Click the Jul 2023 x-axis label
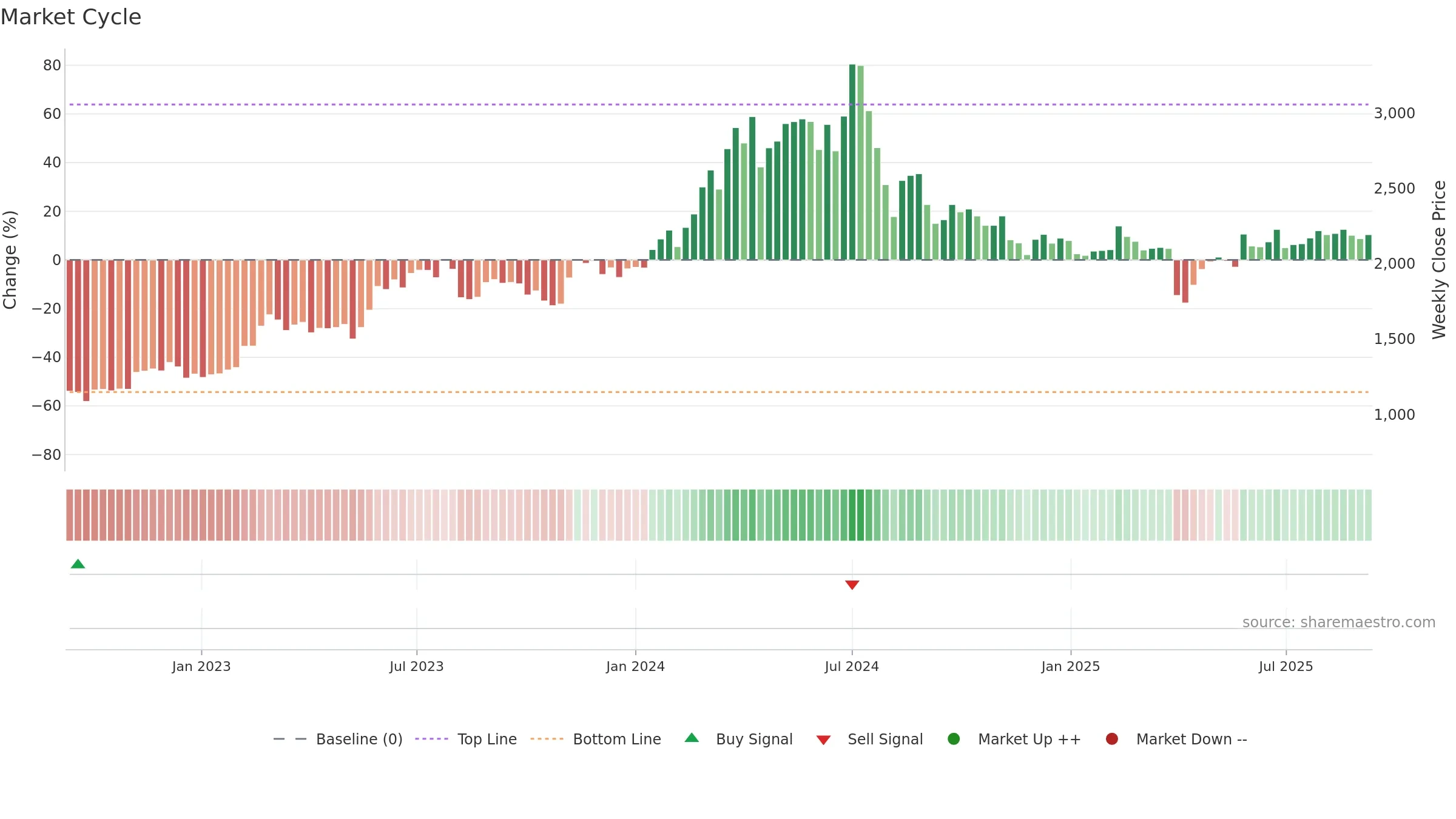 click(x=417, y=667)
